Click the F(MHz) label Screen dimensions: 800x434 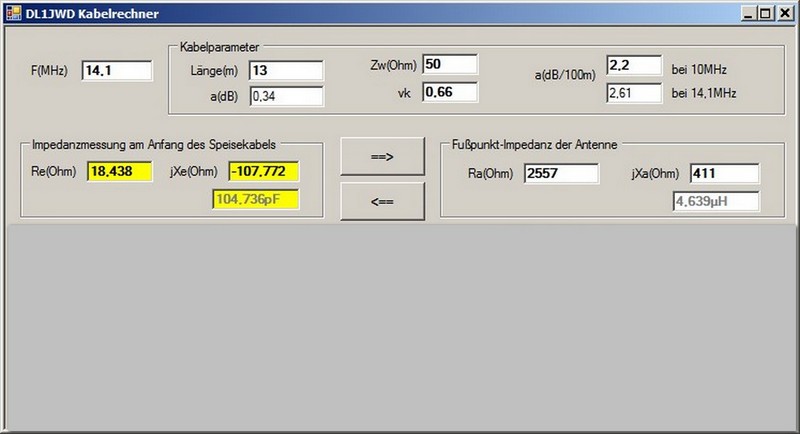49,70
